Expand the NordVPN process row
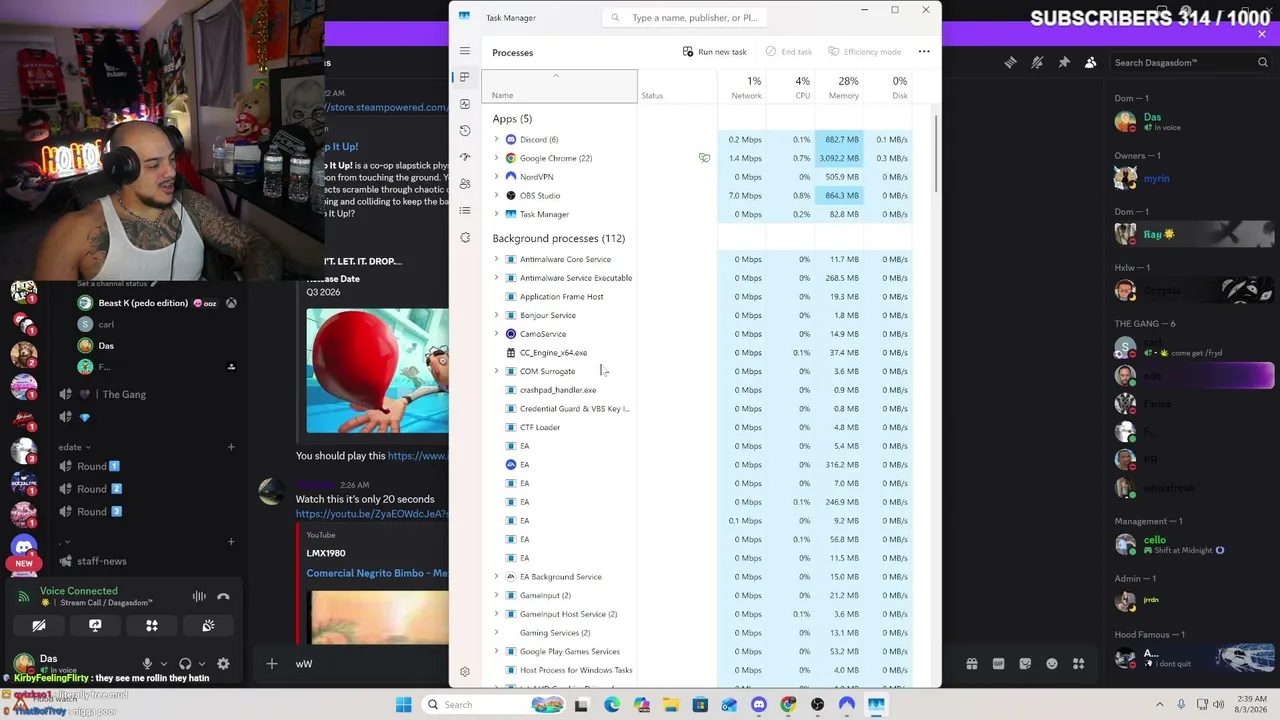Screen dimensions: 1280x720 [x=497, y=177]
